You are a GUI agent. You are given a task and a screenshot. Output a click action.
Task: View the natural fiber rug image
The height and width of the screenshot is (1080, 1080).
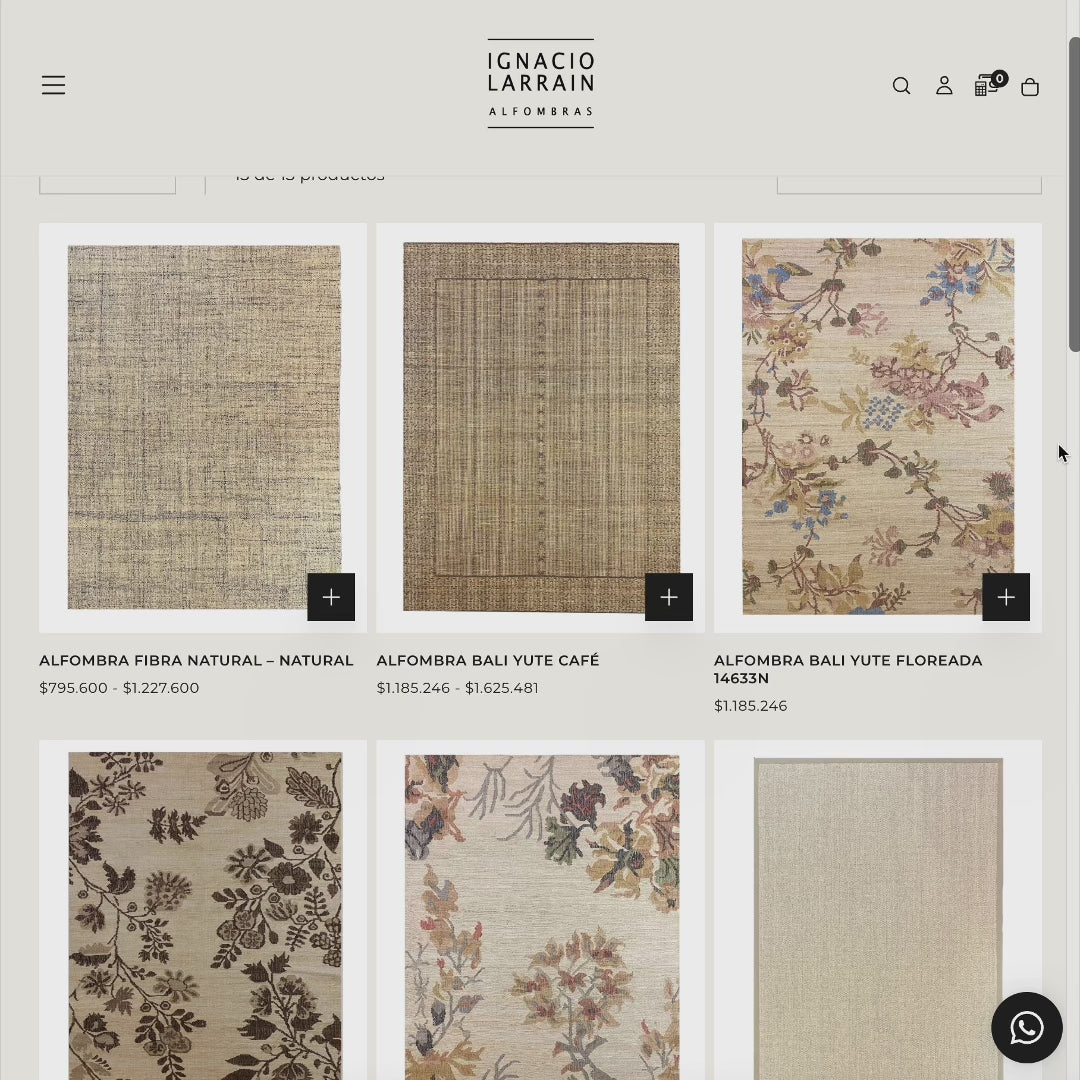(203, 427)
